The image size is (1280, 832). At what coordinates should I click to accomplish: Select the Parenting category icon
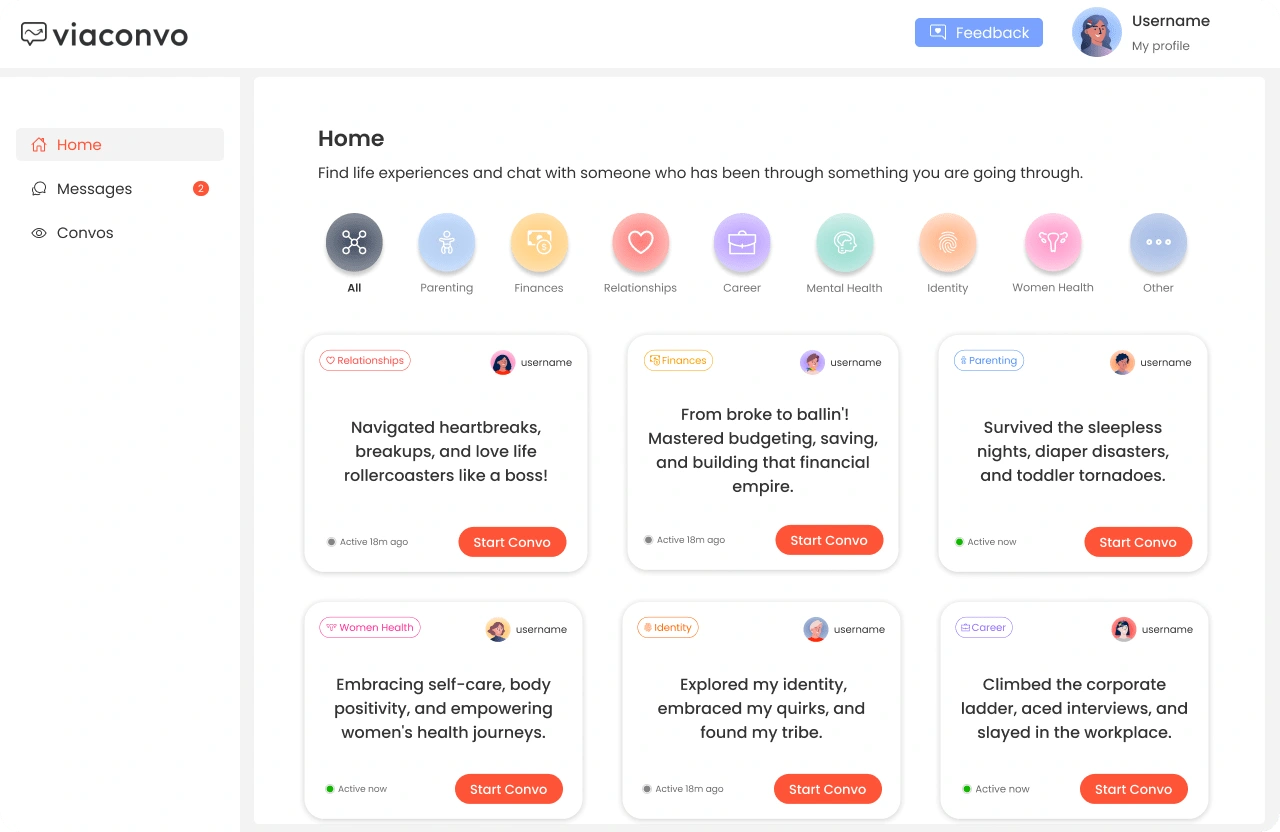pos(446,243)
